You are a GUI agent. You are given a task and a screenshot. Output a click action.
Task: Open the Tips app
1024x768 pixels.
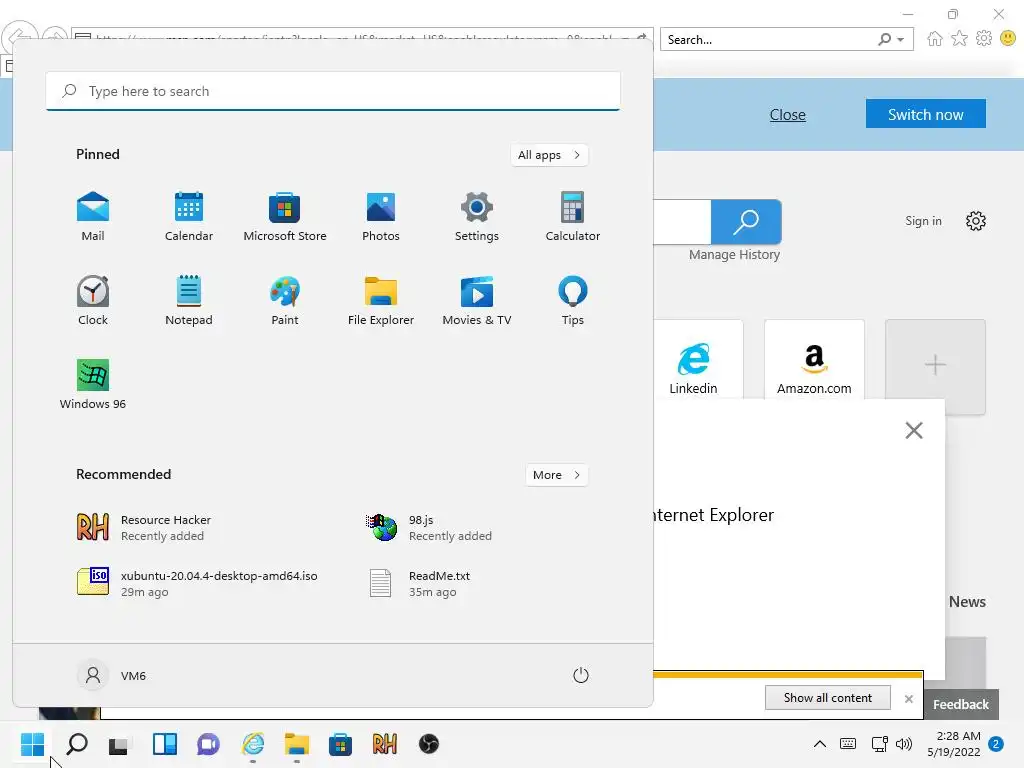click(573, 300)
